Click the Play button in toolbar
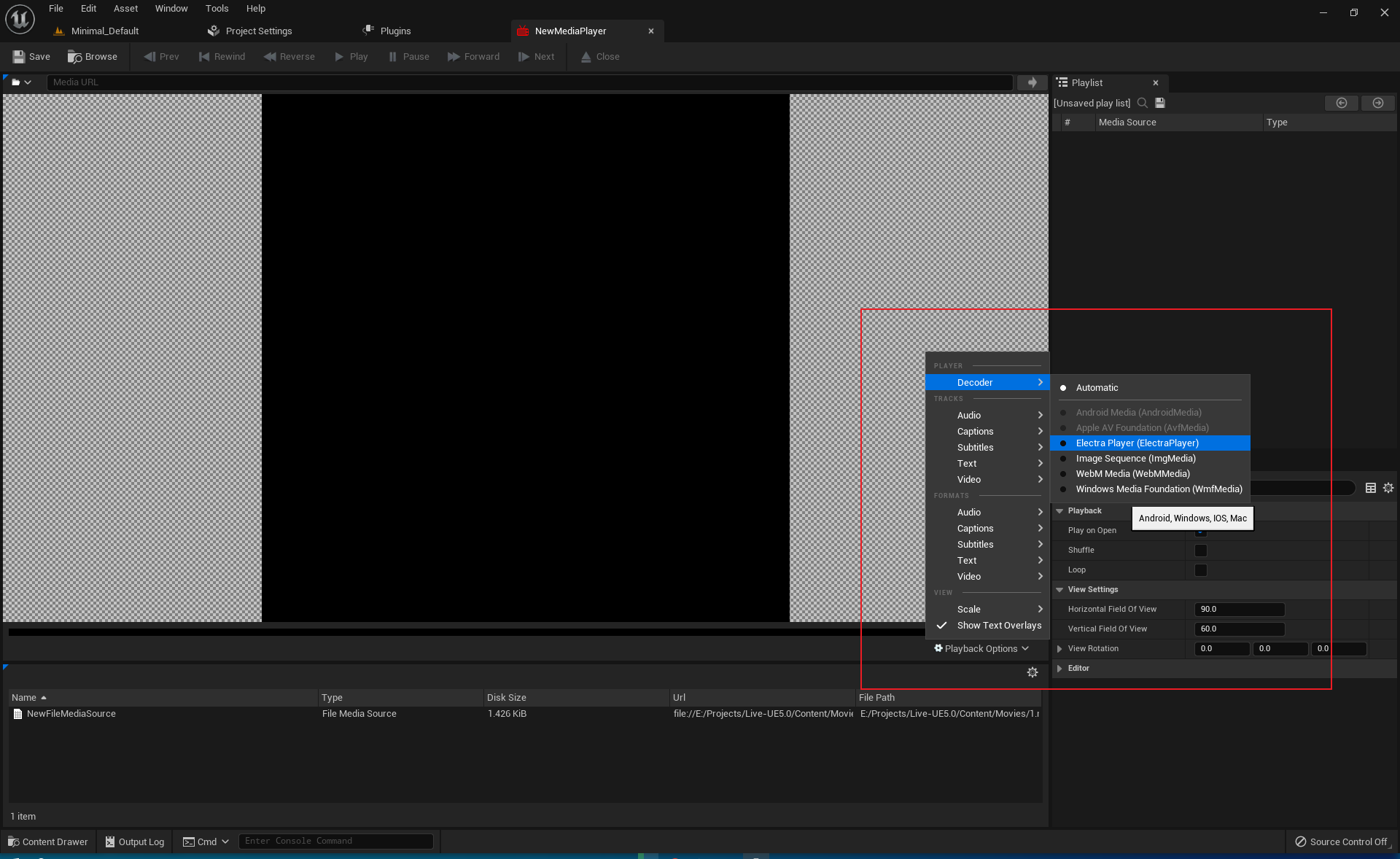 click(351, 57)
